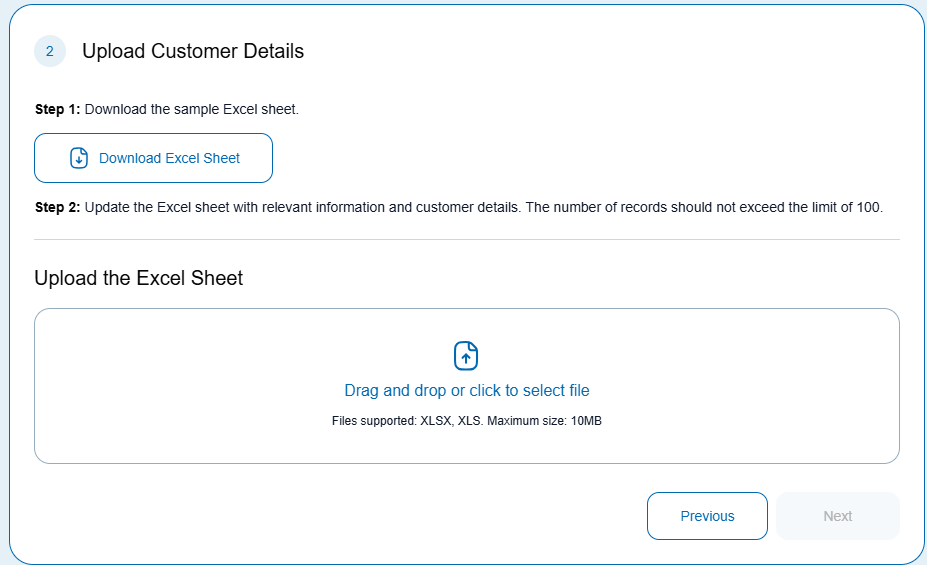Click the Step 2 Excel update instructions

point(459,207)
